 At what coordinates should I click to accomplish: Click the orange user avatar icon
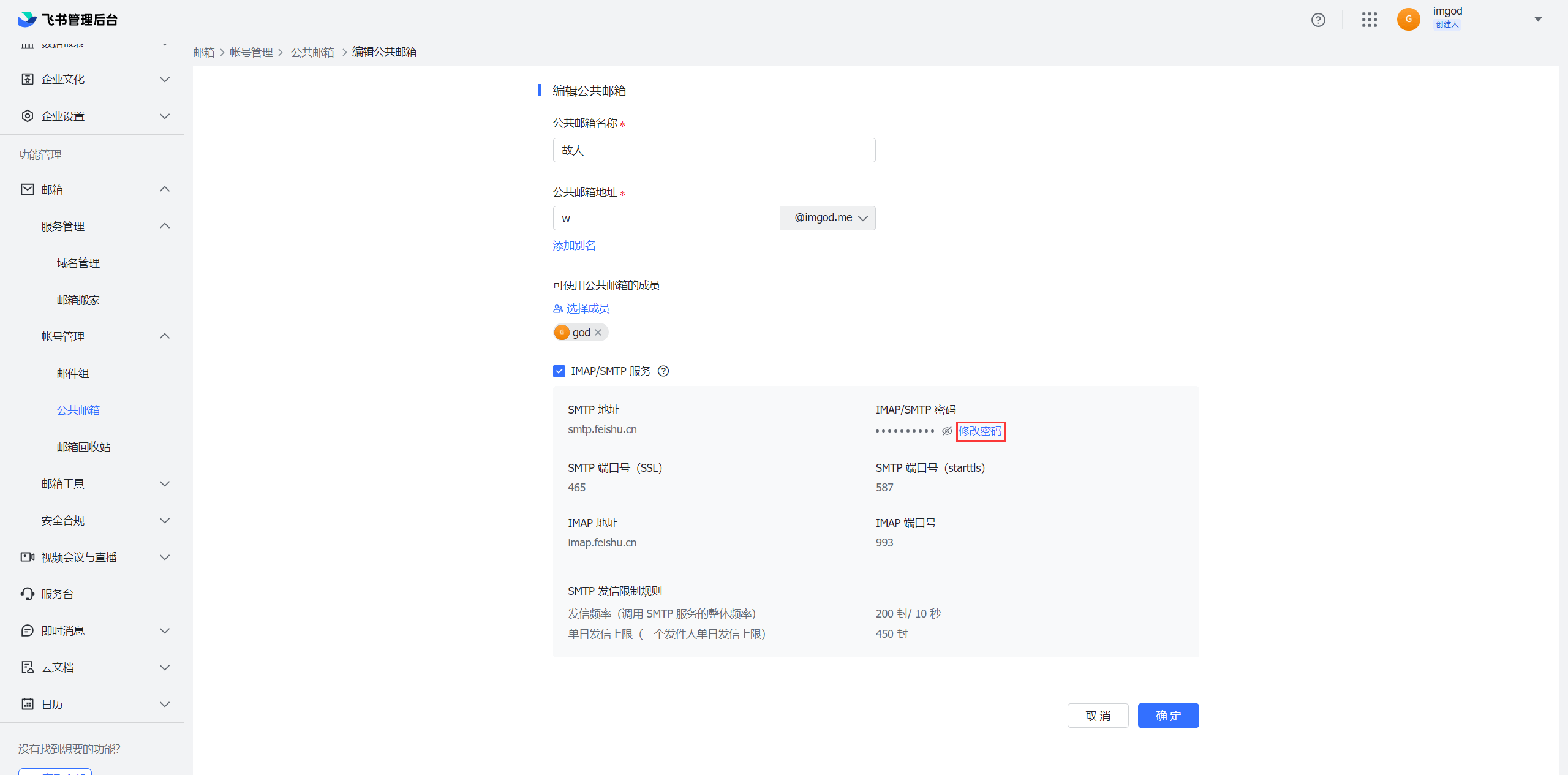tap(1408, 19)
